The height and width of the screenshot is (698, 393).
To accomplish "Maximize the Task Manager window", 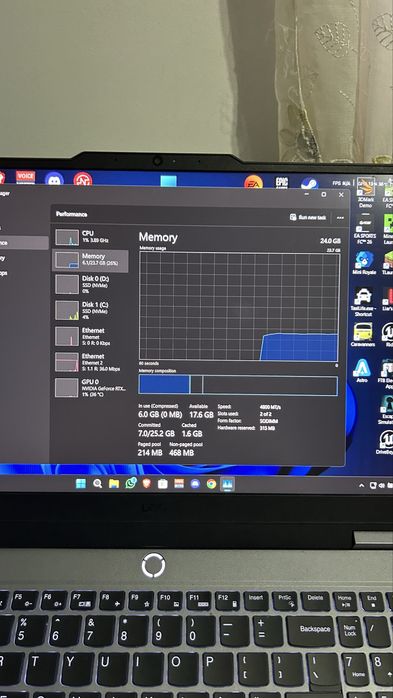I will pos(324,195).
